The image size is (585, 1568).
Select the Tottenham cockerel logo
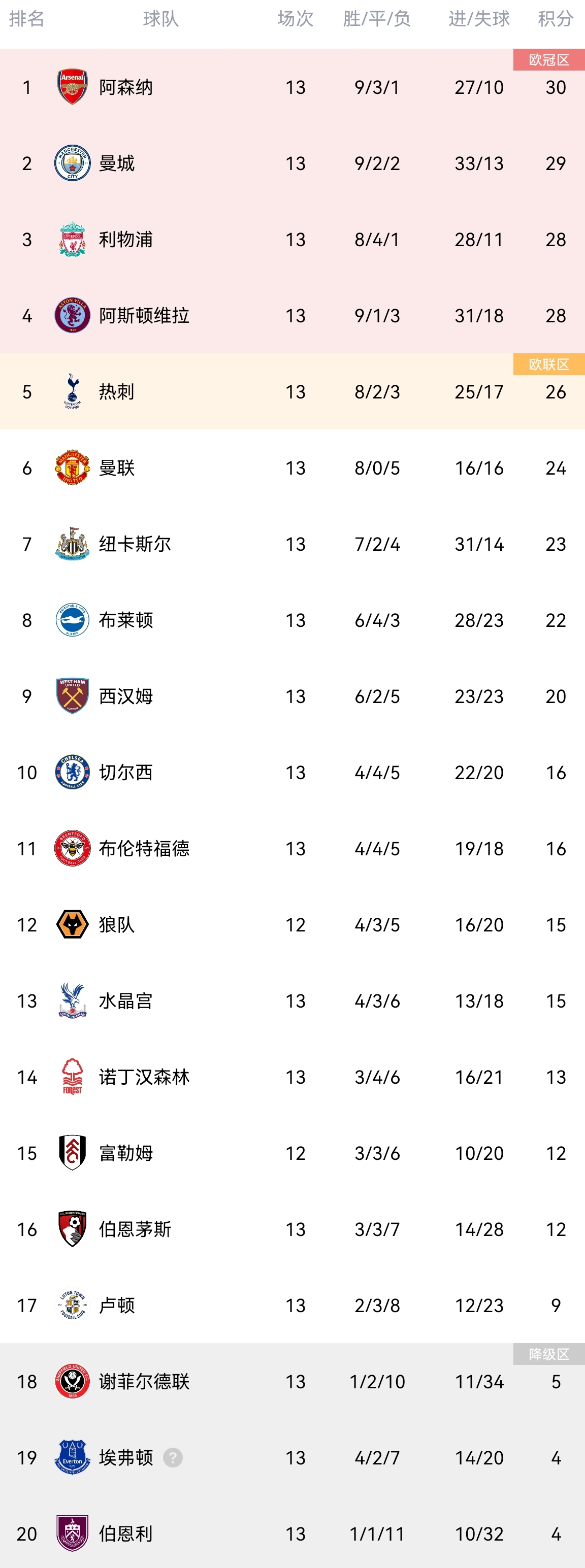(73, 391)
